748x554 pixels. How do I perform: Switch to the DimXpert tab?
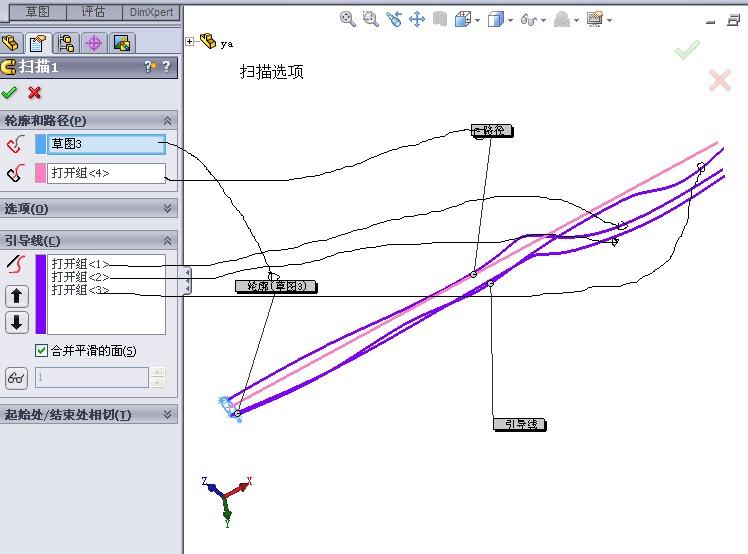pyautogui.click(x=151, y=12)
